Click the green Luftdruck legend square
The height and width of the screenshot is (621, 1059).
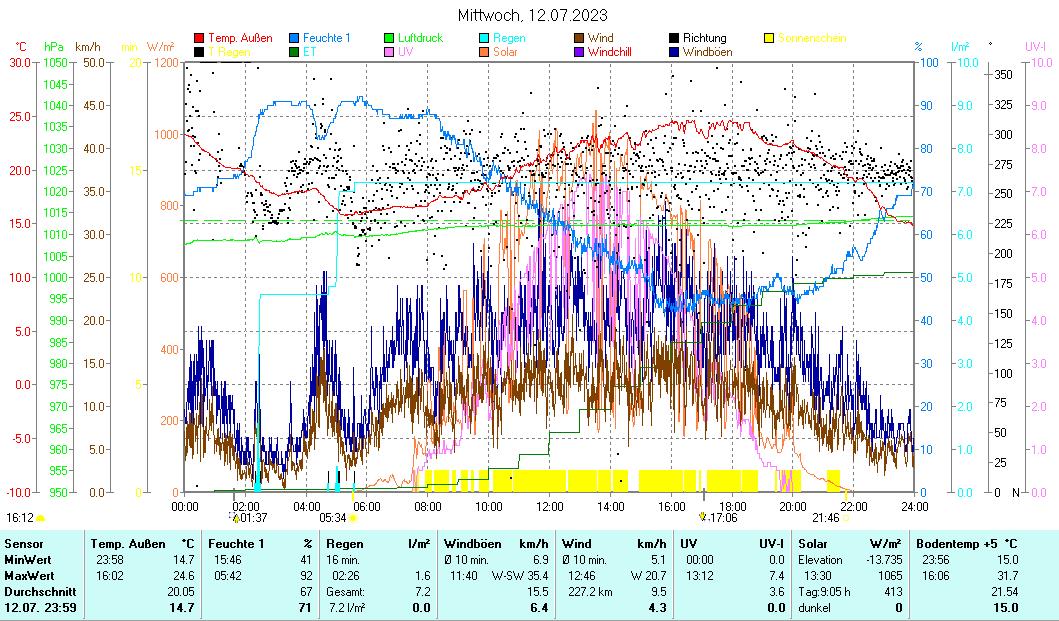click(x=390, y=38)
